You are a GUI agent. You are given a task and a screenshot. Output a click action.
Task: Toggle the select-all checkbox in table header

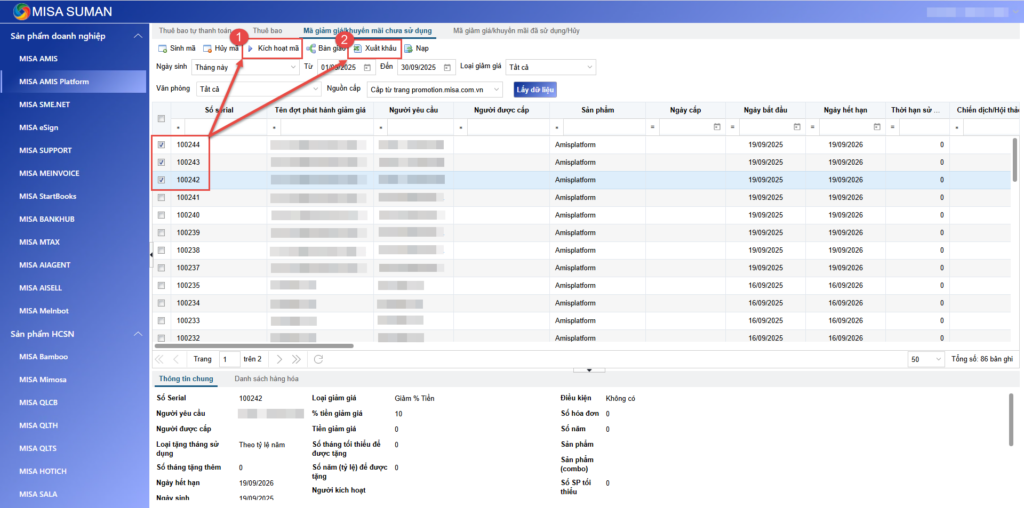pyautogui.click(x=162, y=119)
